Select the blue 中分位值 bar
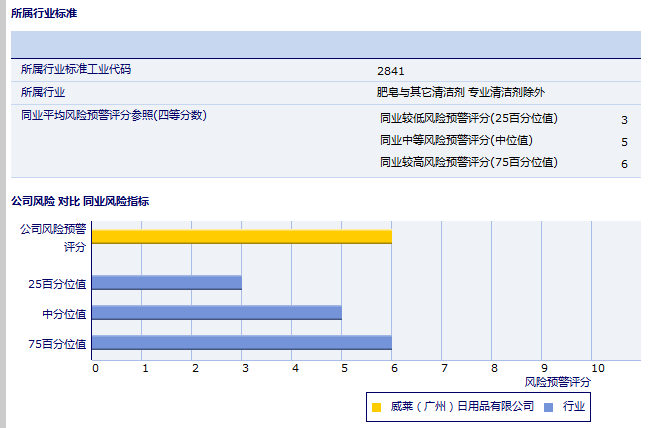 point(216,313)
